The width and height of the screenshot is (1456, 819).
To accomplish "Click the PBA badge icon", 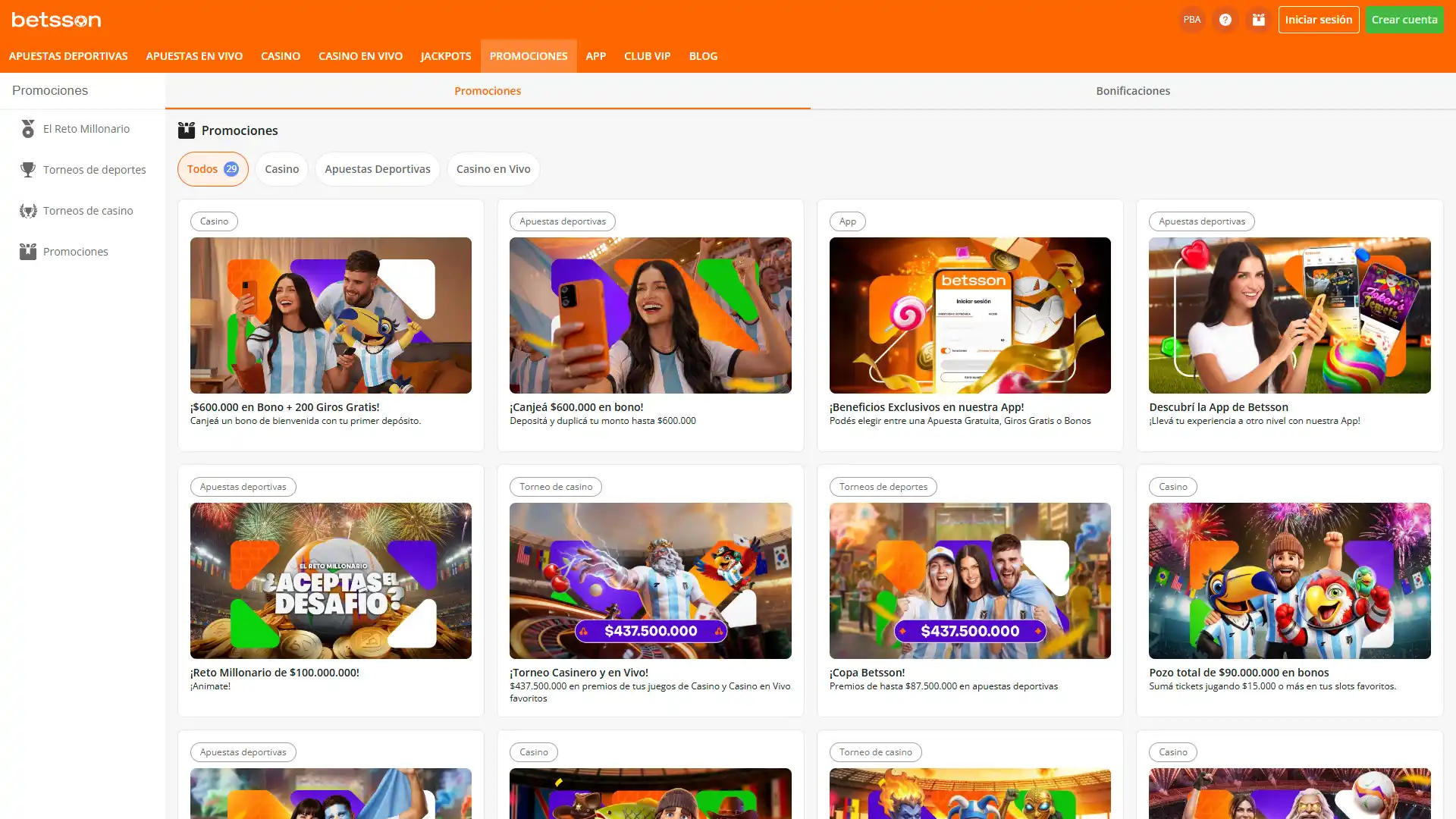I will (x=1191, y=20).
